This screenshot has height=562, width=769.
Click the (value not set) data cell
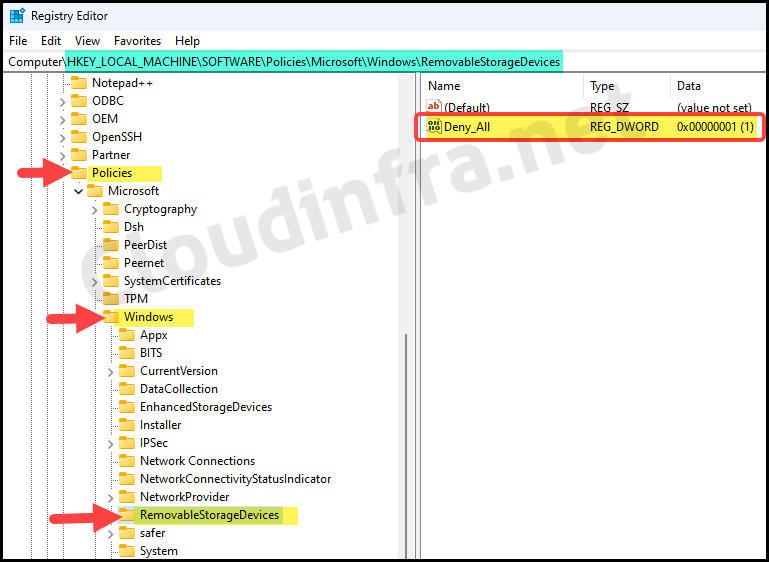pos(714,107)
